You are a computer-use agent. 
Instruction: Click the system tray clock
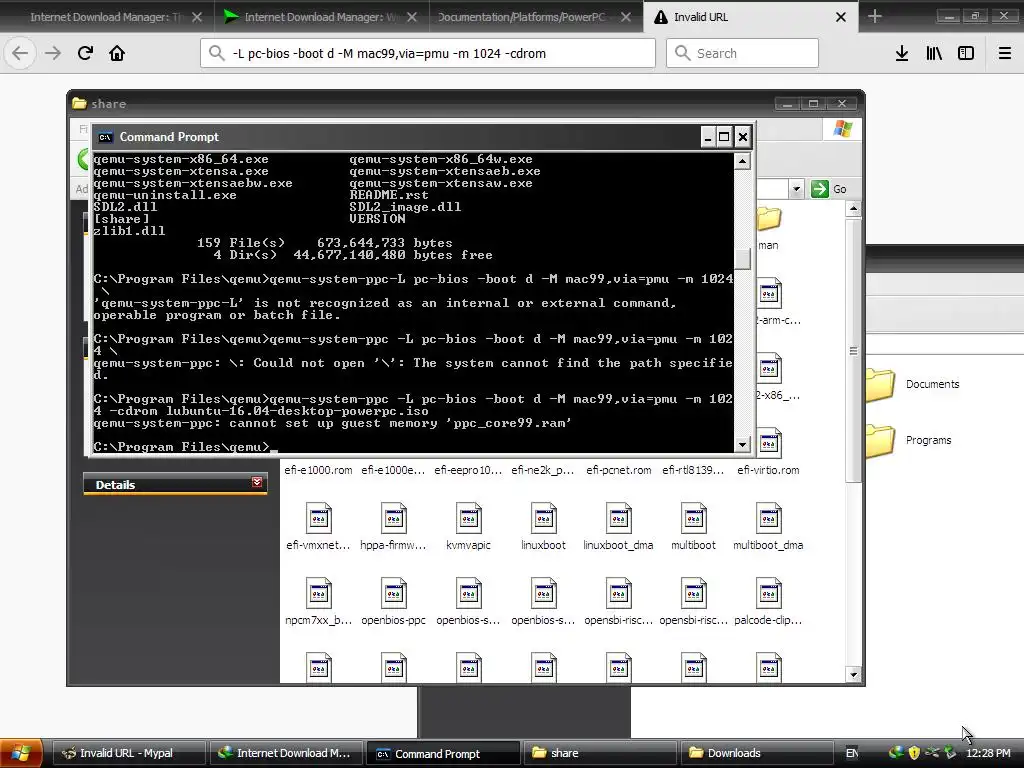[x=988, y=753]
